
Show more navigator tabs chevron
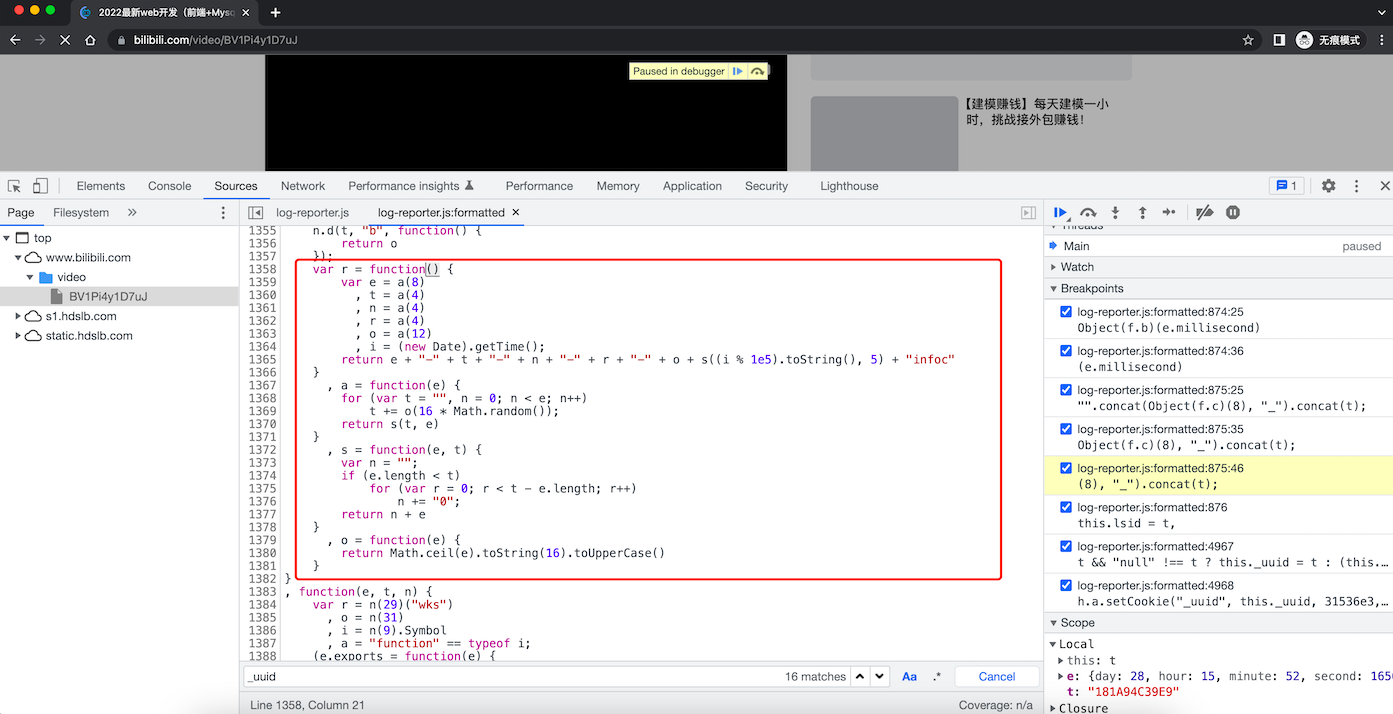tap(132, 213)
